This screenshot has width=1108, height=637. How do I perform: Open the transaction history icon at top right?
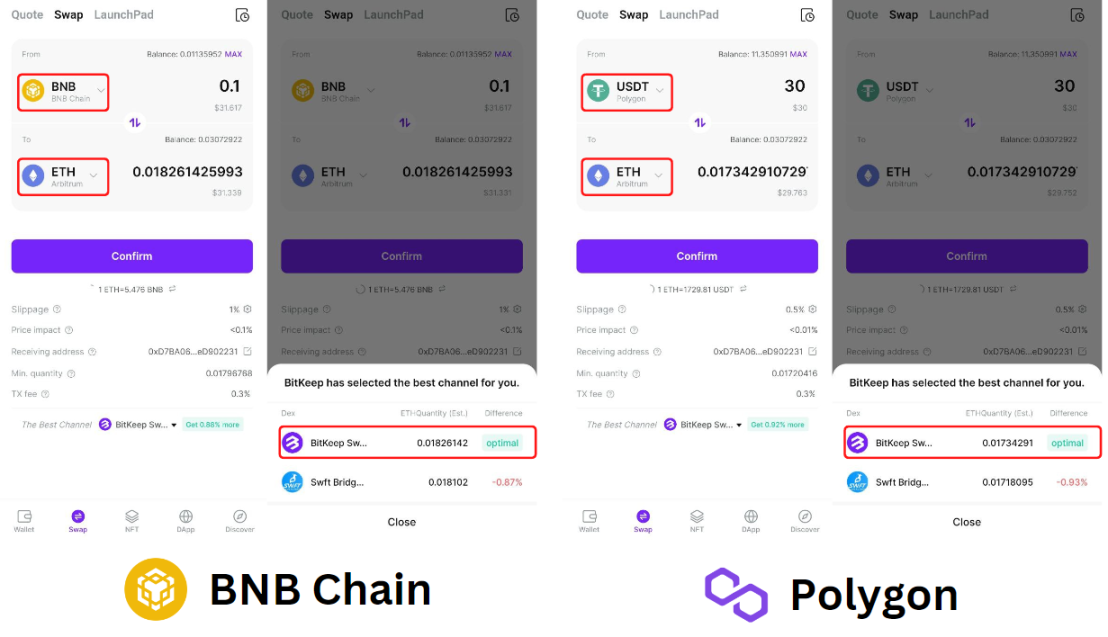(243, 14)
